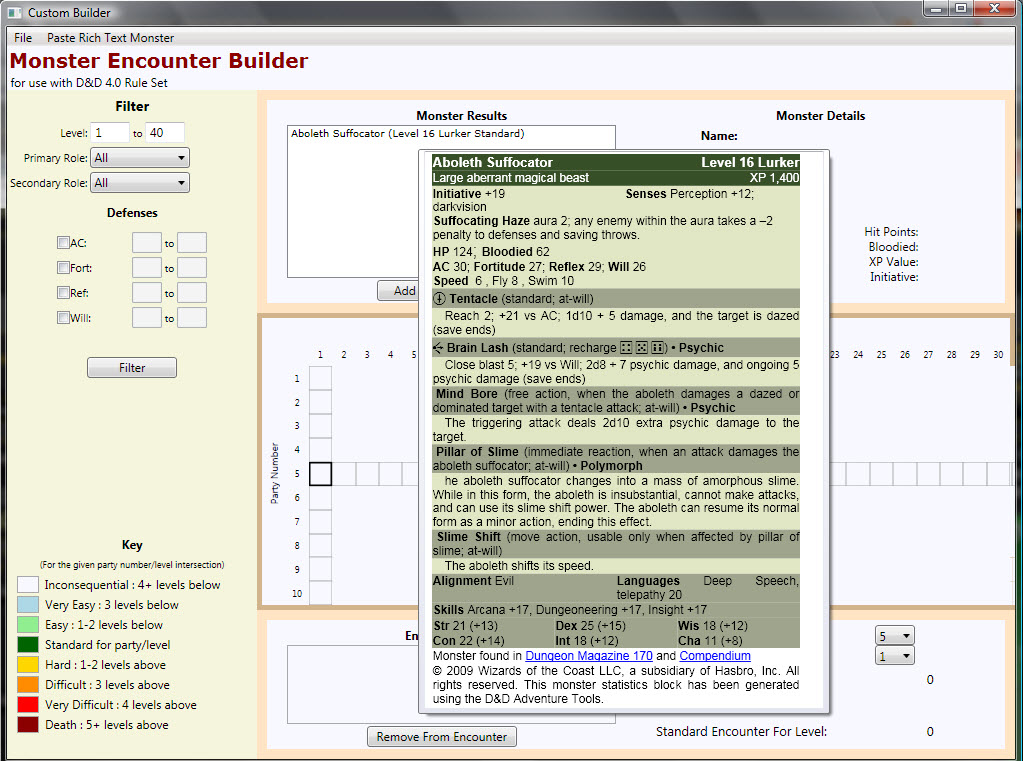Click the Standard dark green swatch

pos(28,644)
